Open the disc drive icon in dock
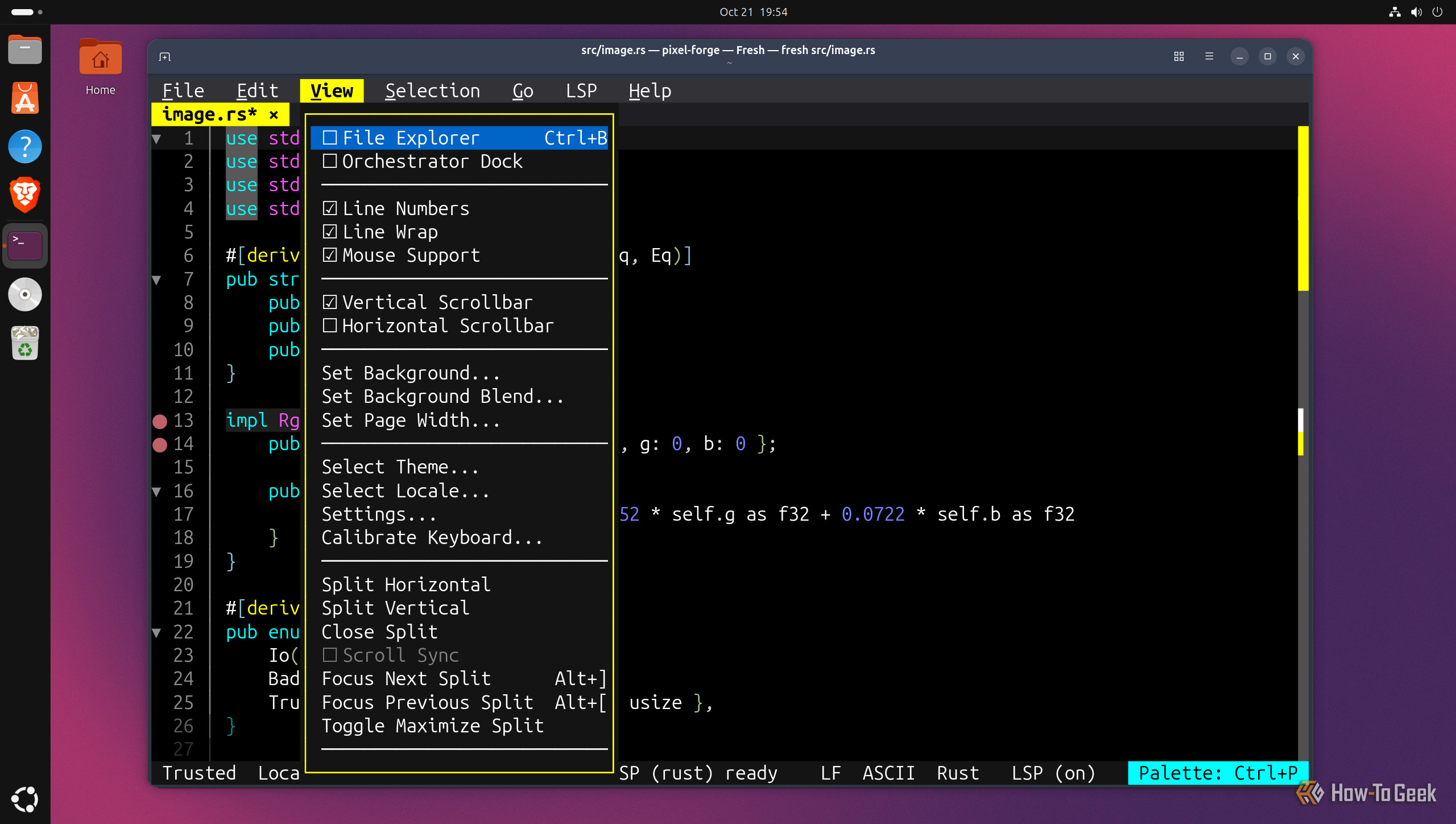1456x824 pixels. [x=24, y=294]
